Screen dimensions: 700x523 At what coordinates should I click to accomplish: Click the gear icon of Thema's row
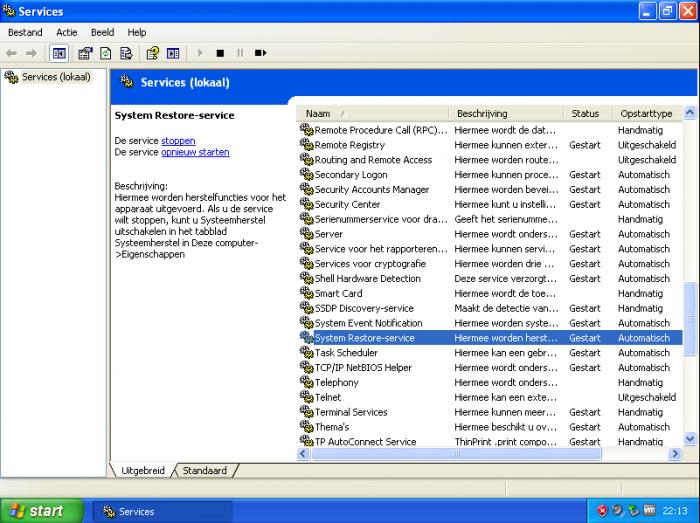(306, 427)
